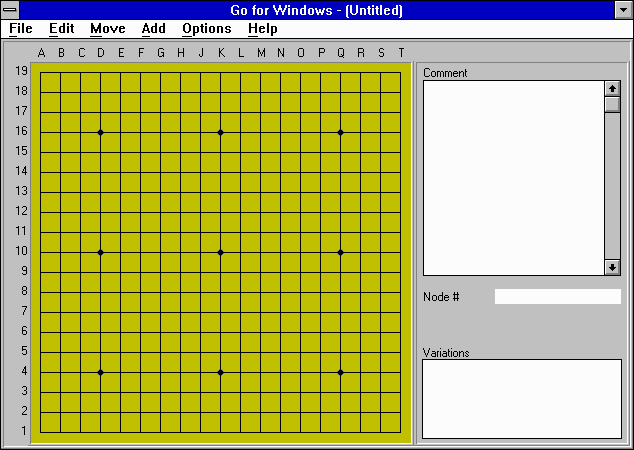Place a stone on center point K10
The height and width of the screenshot is (450, 634).
point(220,253)
